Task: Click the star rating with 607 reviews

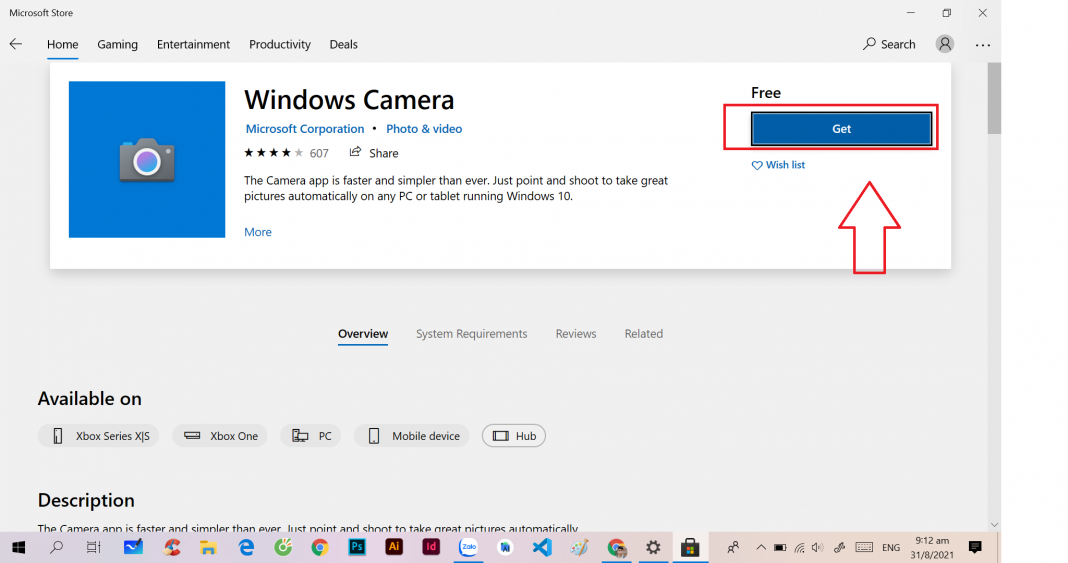Action: coord(286,153)
